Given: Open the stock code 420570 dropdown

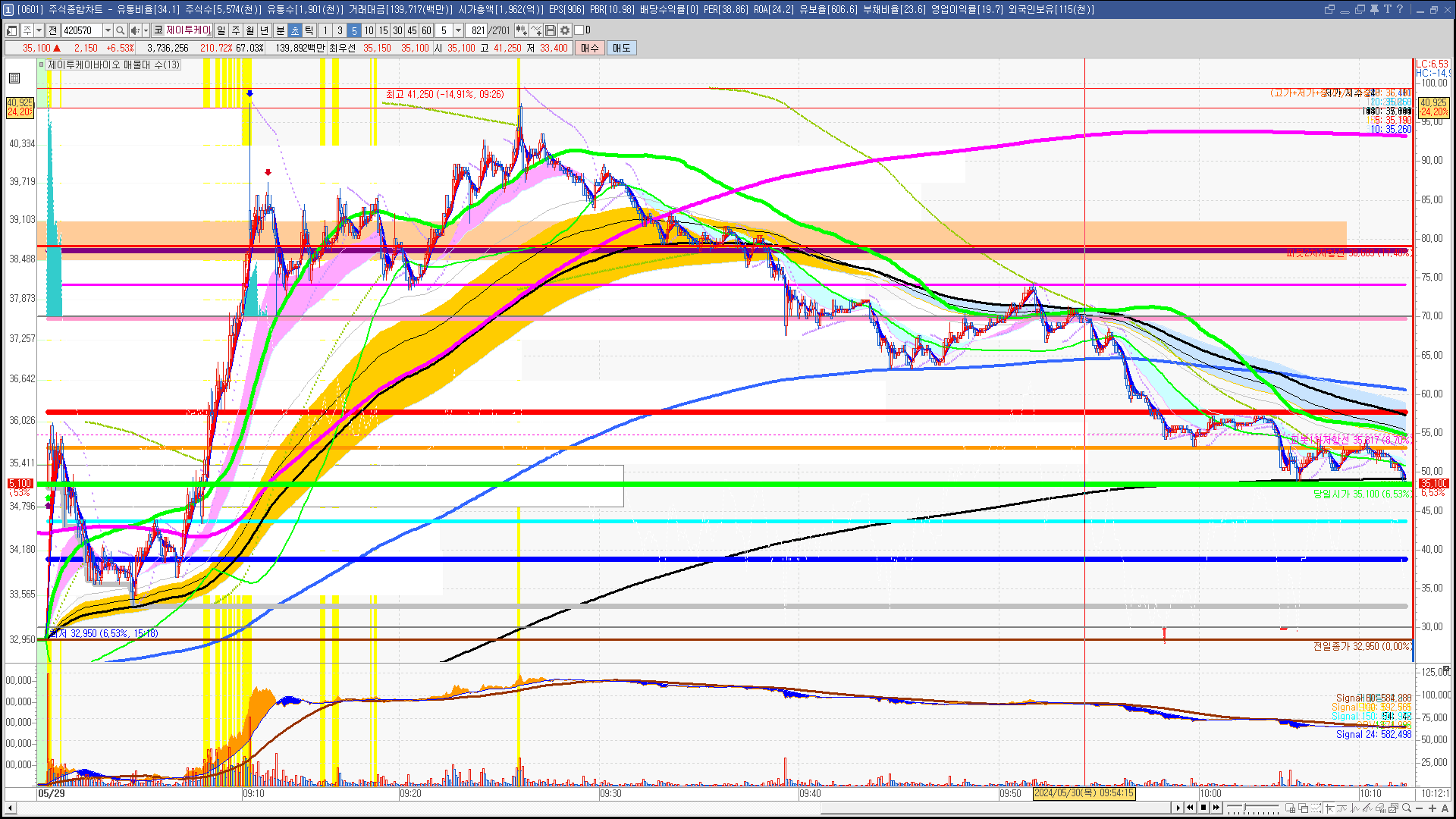Looking at the screenshot, I should 108,30.
